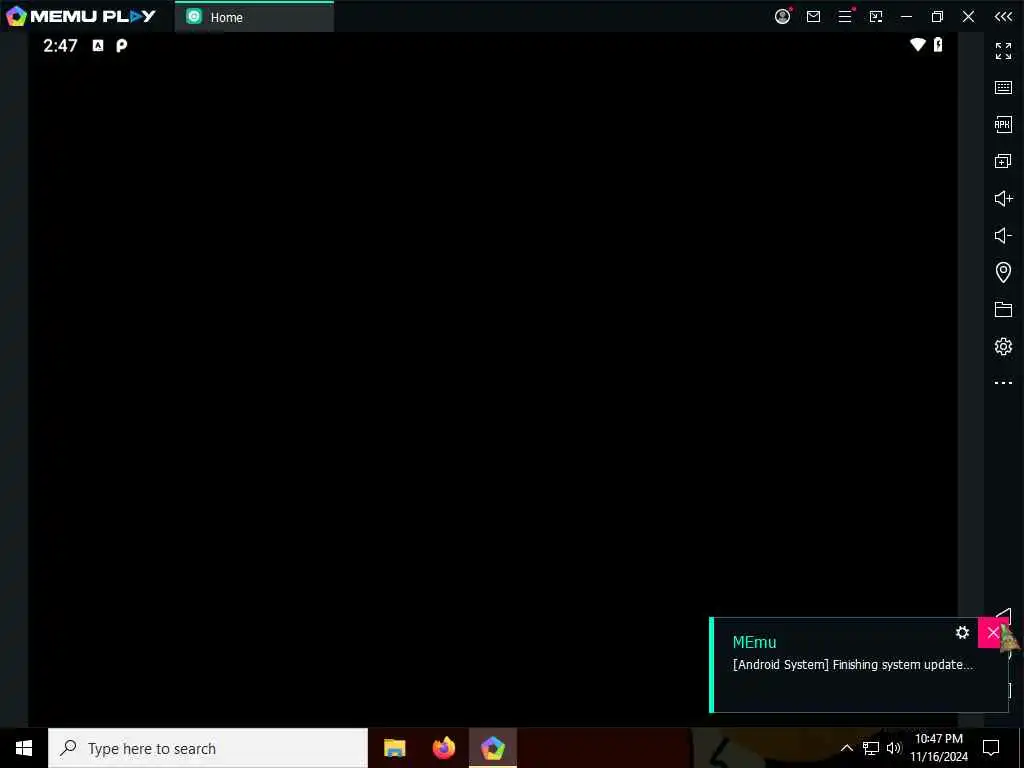
Task: Open Windows action center notifications
Action: click(991, 748)
